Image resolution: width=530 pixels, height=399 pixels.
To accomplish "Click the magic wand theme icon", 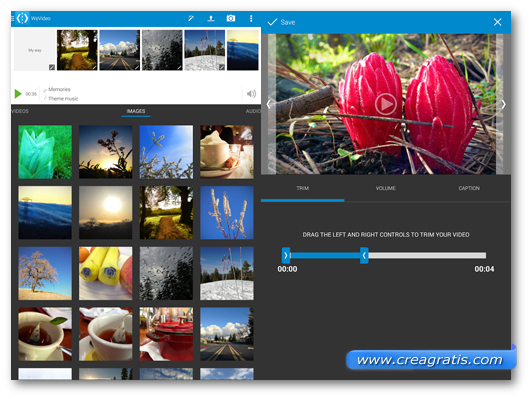I will coord(191,18).
